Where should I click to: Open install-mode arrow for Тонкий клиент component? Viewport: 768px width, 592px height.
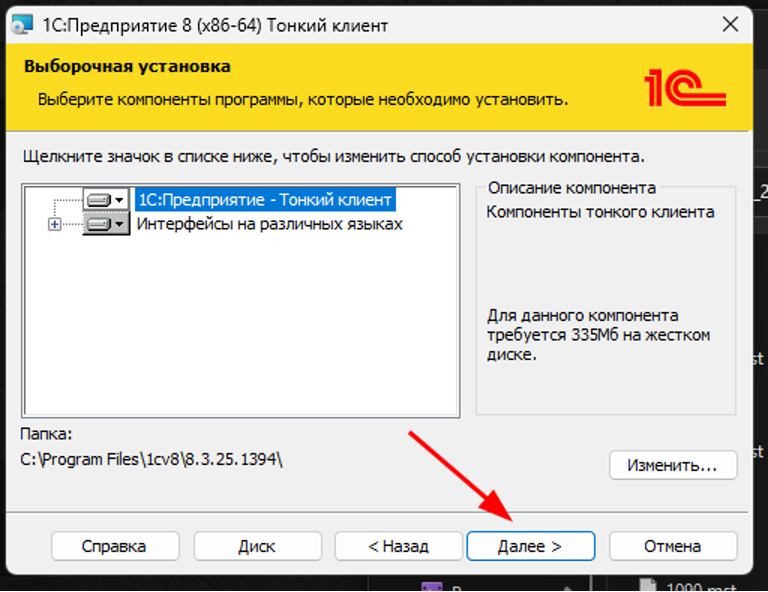[120, 200]
